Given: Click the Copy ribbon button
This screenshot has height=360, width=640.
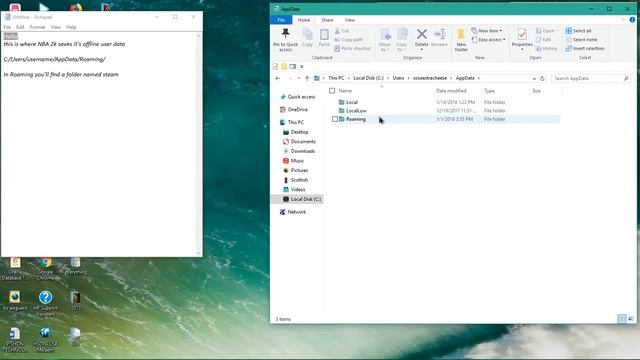Looking at the screenshot, I should [x=307, y=38].
